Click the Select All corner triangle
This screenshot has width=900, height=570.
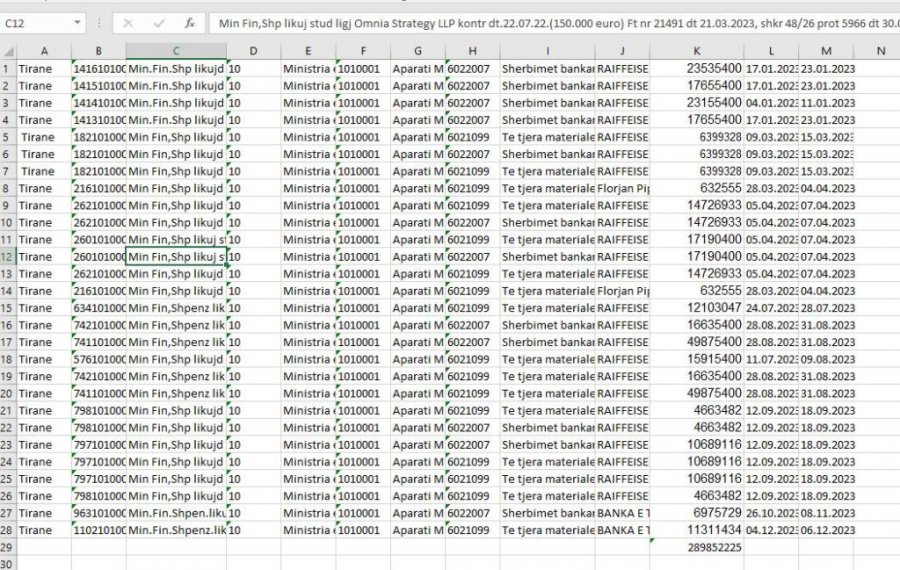coord(8,51)
